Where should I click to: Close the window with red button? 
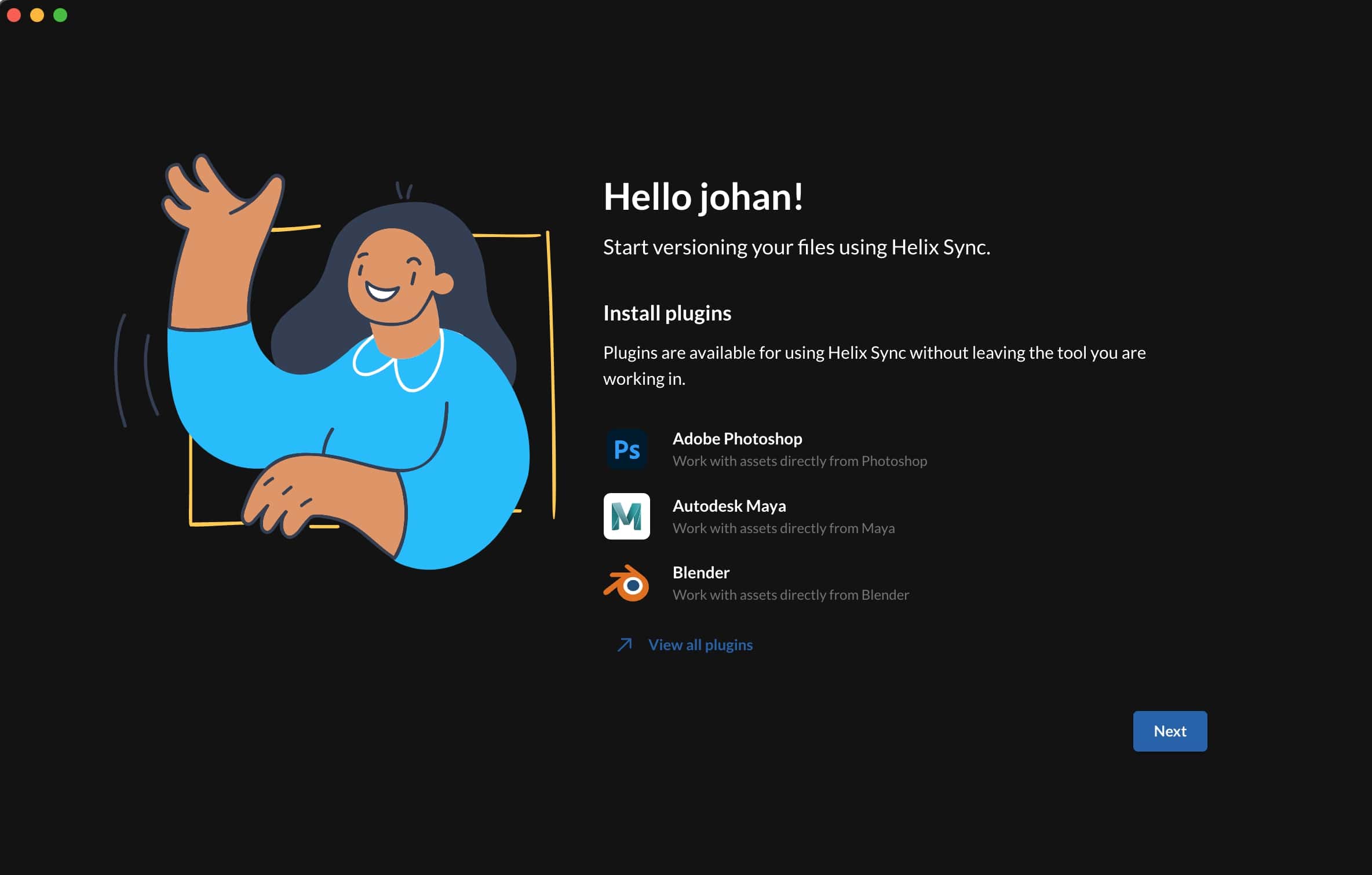point(14,15)
